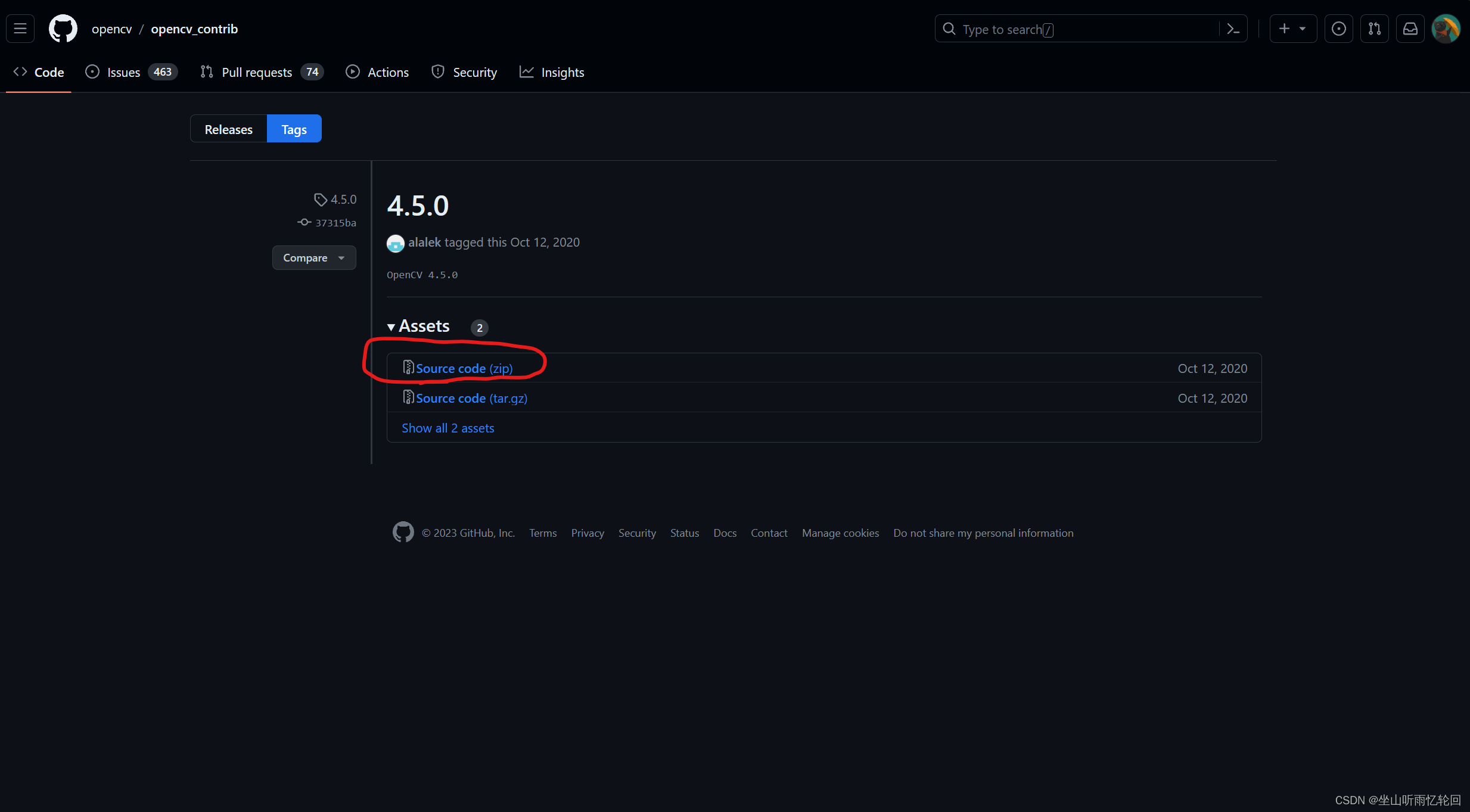Select the Tags tab
The image size is (1470, 812).
pos(294,129)
